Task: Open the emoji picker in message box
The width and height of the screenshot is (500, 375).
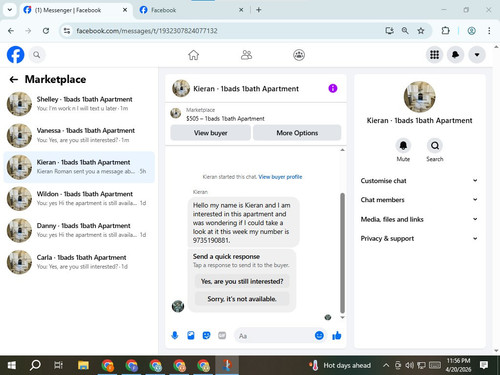Action: point(319,335)
